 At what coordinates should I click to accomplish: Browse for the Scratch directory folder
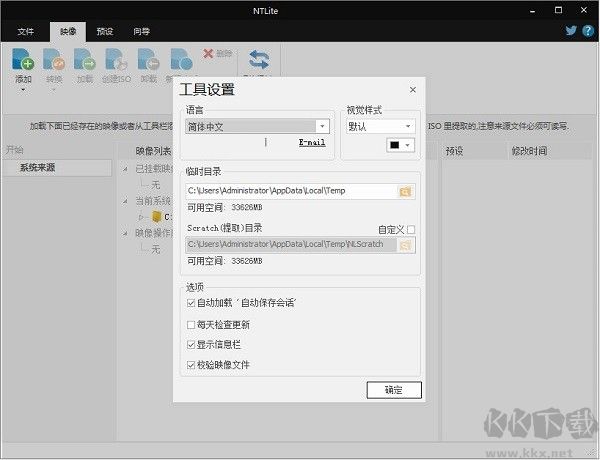coord(405,245)
